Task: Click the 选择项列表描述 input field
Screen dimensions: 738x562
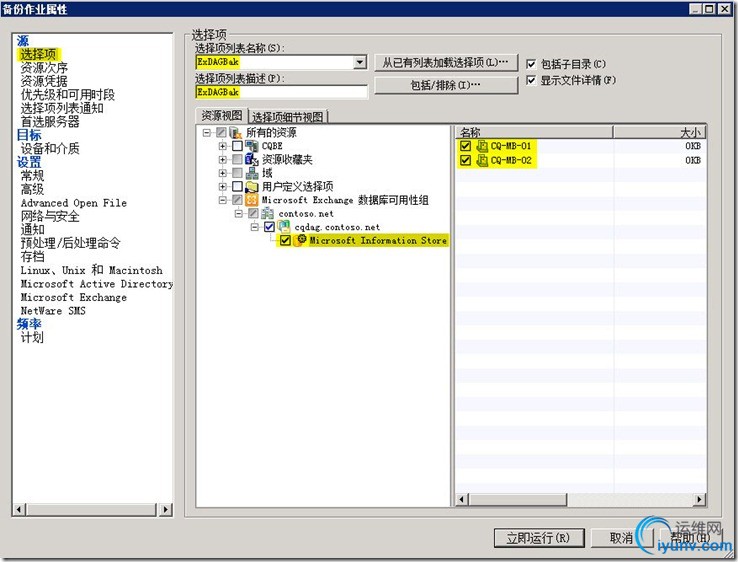Action: click(281, 92)
